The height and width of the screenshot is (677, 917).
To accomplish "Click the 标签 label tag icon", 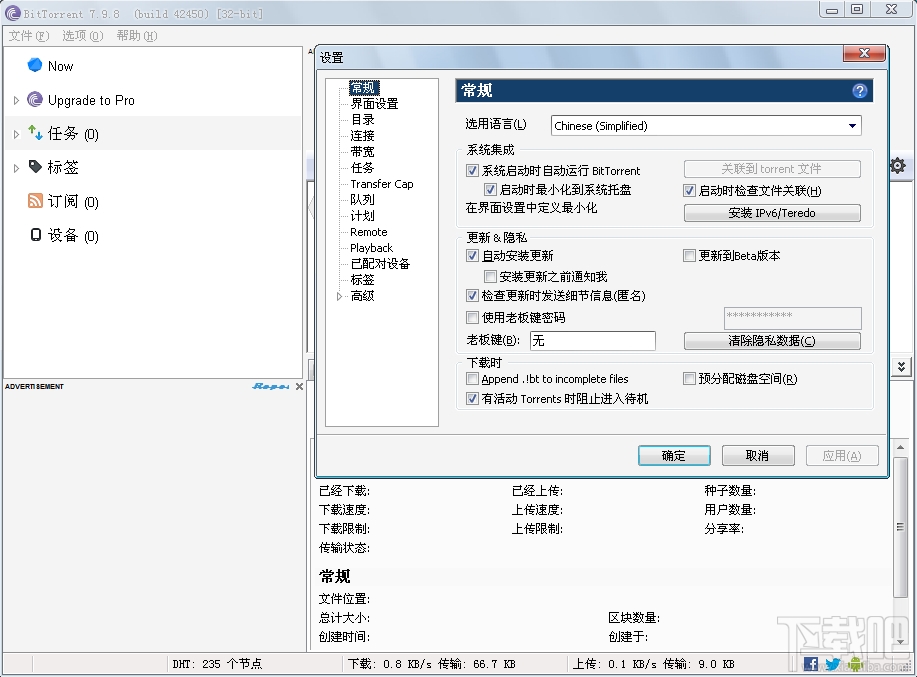I will tap(34, 167).
